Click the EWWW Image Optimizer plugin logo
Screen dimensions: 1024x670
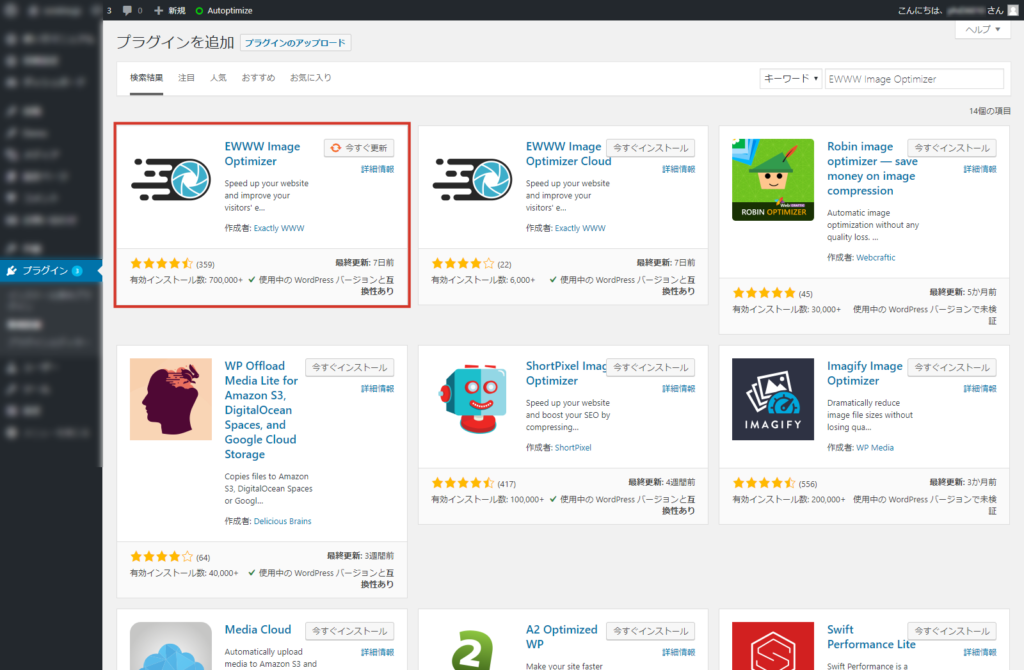click(170, 180)
